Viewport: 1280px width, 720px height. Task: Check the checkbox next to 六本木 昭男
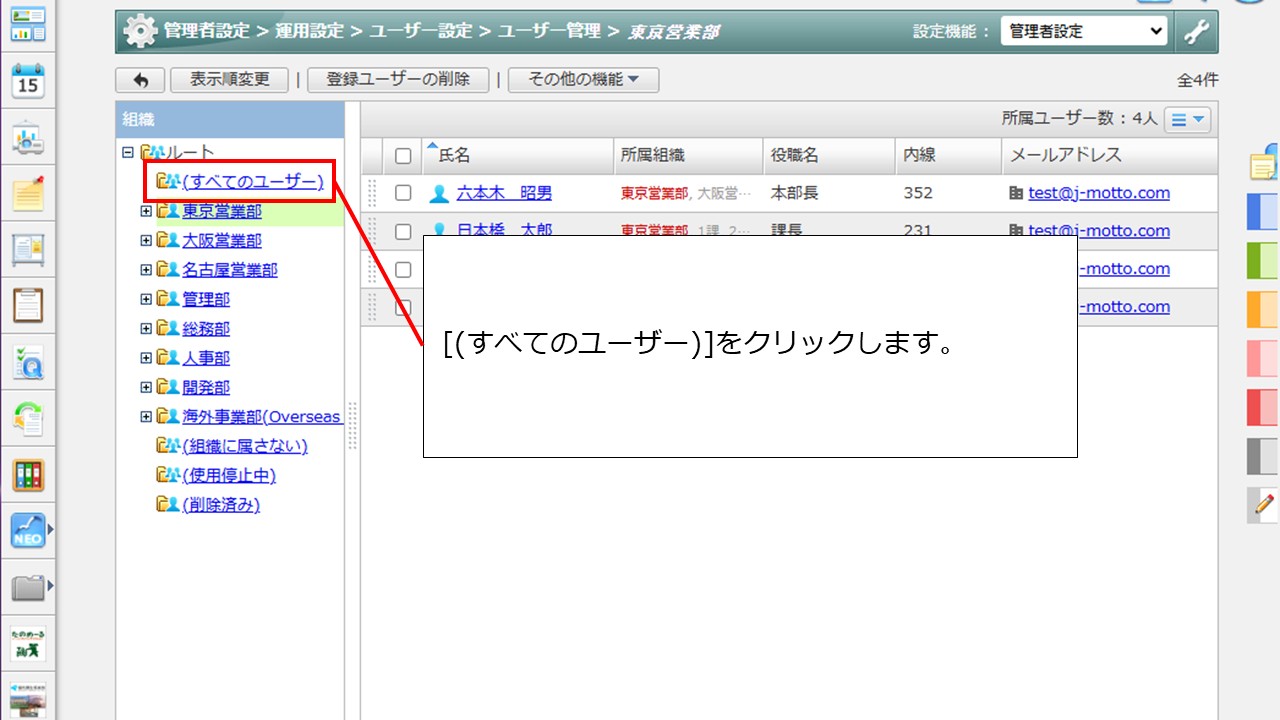tap(403, 193)
